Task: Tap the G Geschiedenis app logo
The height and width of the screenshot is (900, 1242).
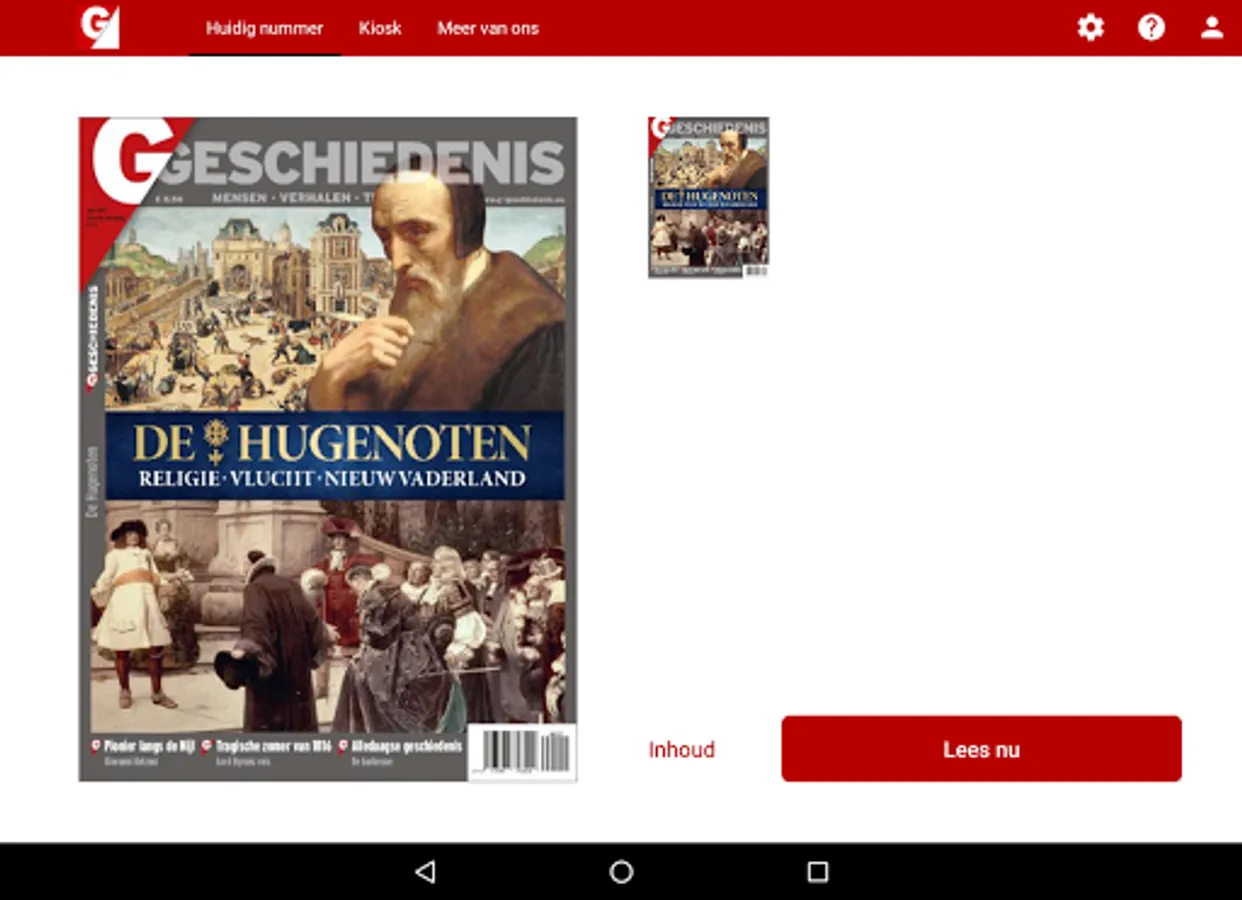Action: click(x=98, y=27)
